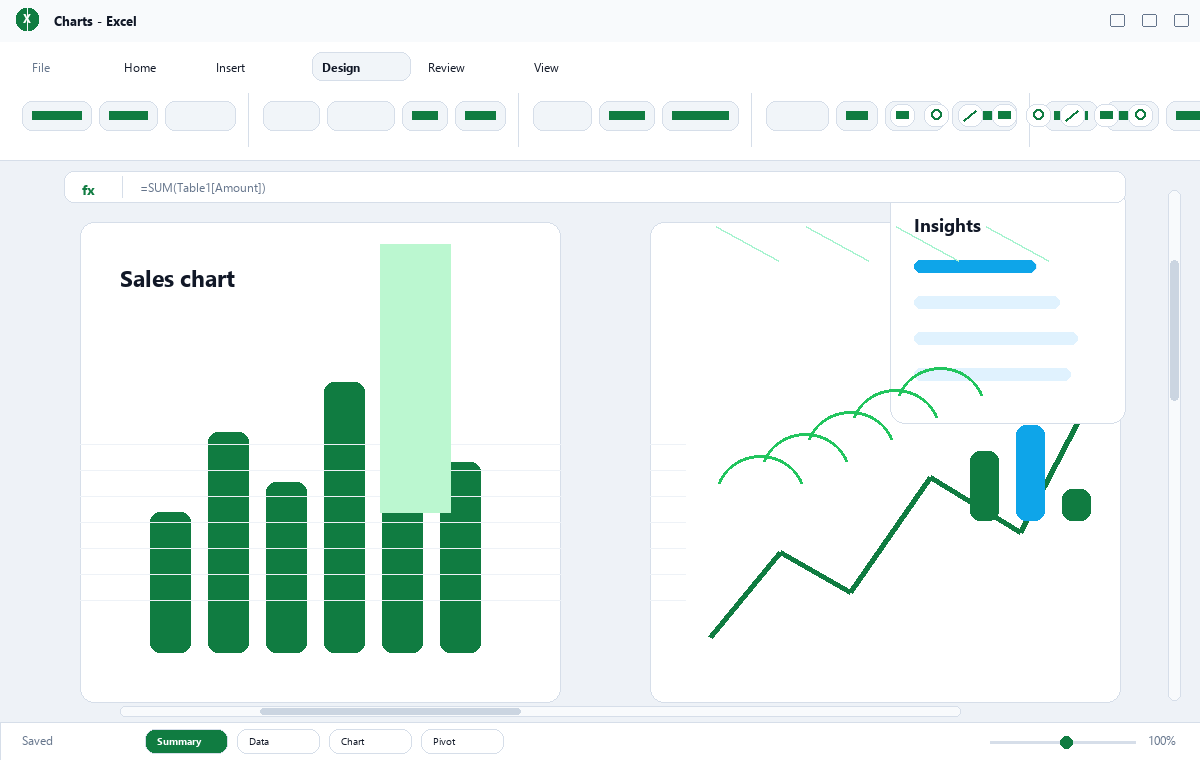Switch to the Home ribbon tab
The height and width of the screenshot is (760, 1200).
140,68
